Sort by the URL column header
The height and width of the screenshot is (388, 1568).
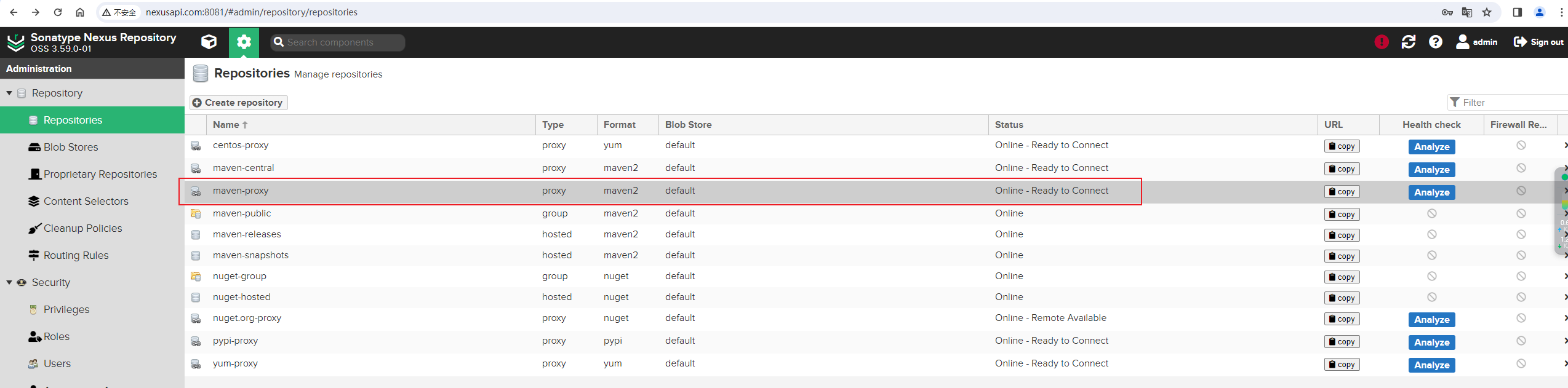click(x=1348, y=125)
